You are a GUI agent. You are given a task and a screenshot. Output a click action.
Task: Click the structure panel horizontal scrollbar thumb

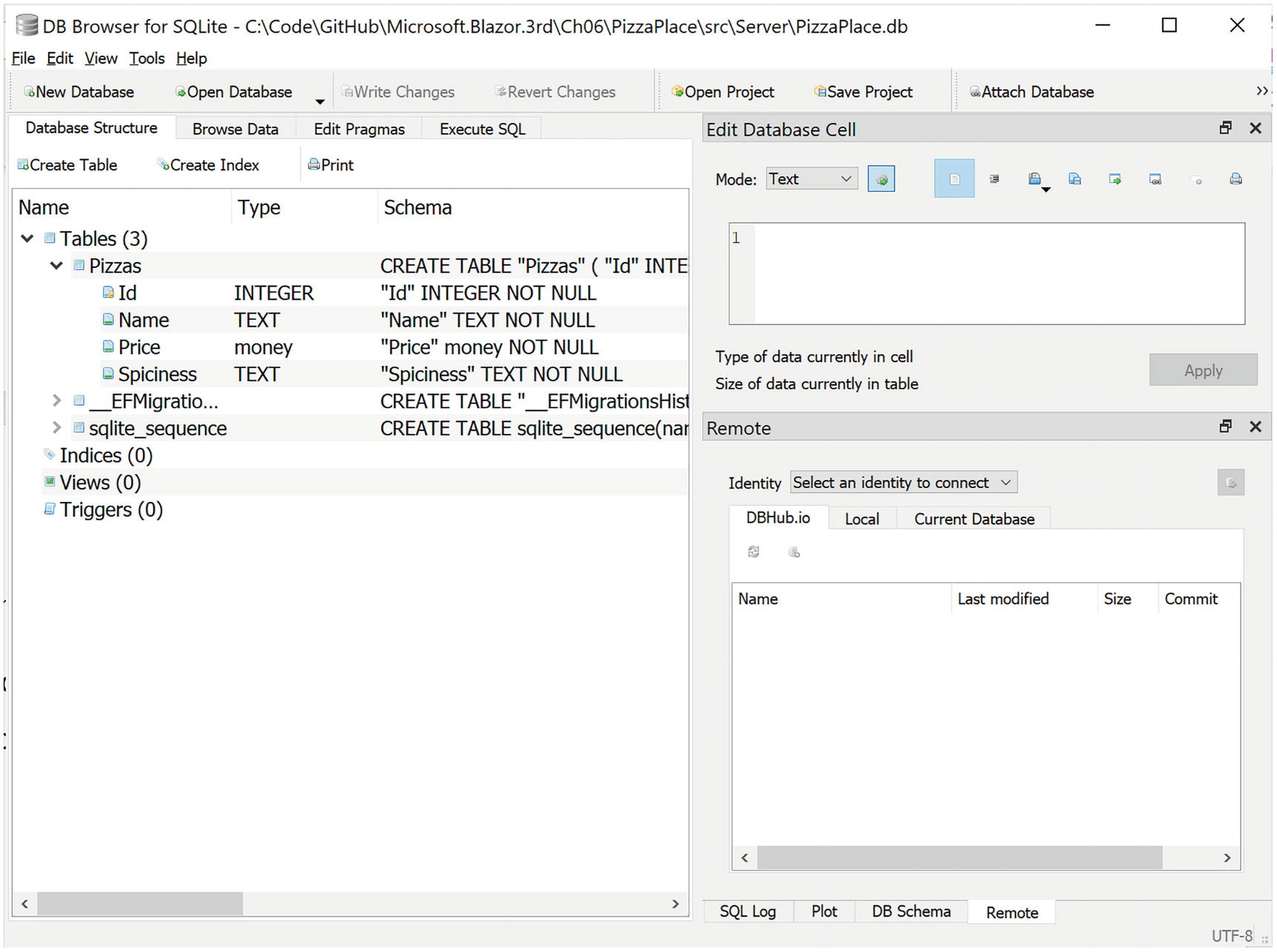point(140,904)
